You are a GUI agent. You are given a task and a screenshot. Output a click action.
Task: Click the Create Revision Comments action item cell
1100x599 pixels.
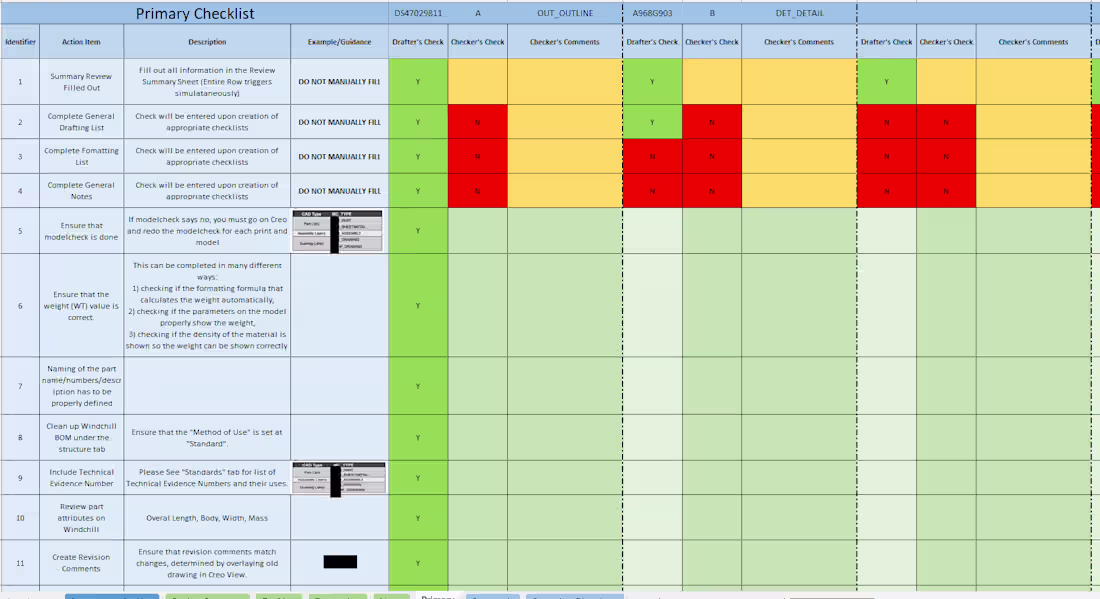tap(80, 561)
